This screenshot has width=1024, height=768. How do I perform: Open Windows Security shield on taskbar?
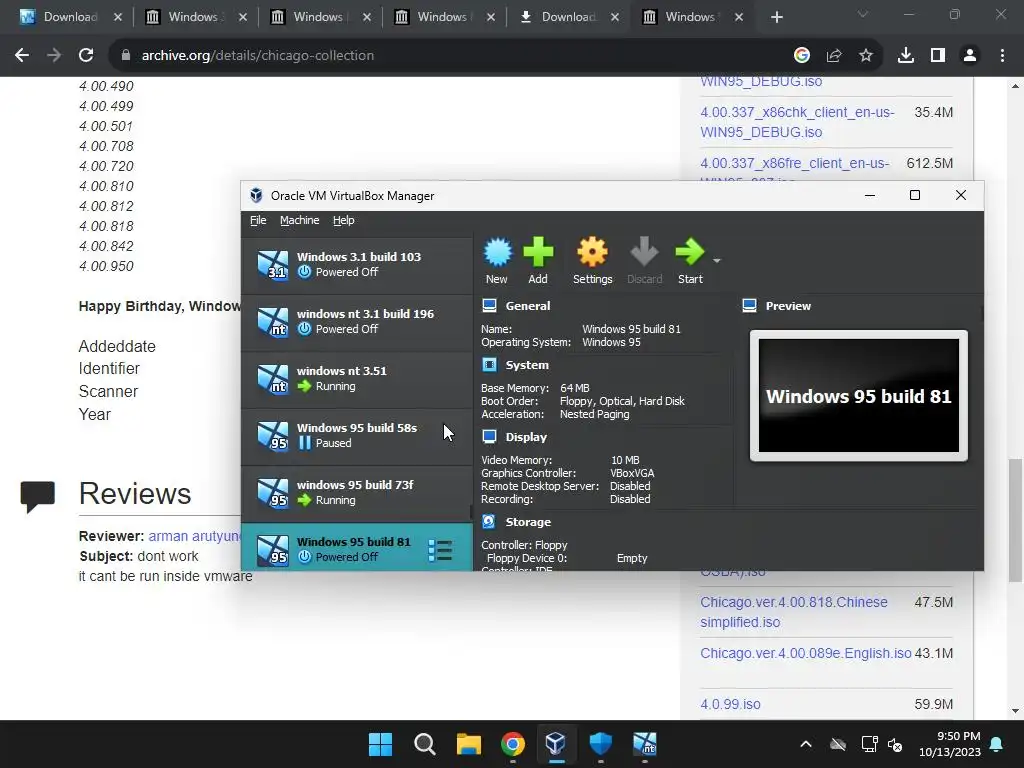[600, 744]
